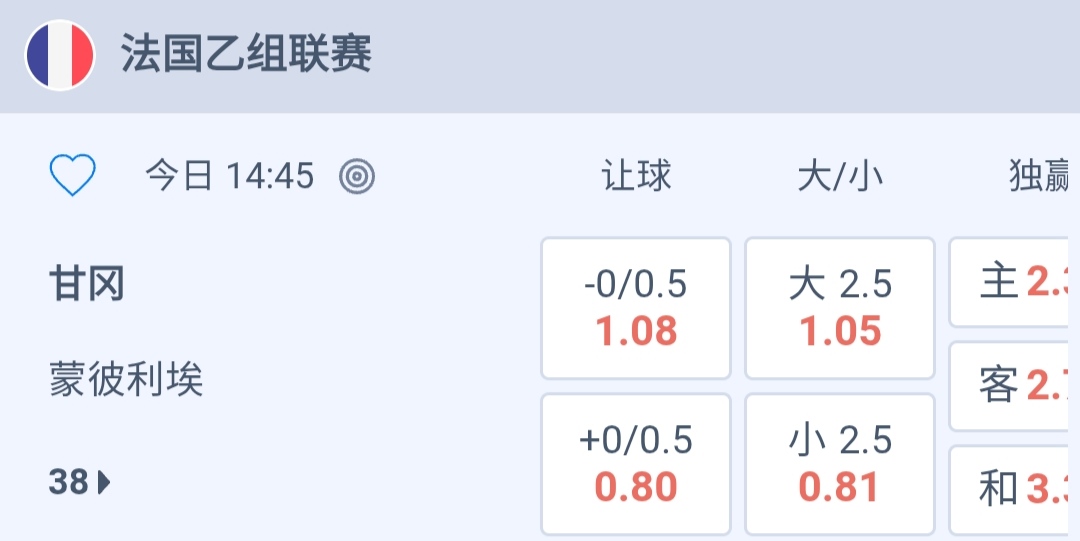
Task: Bet on 小 2.5 at 0.81
Action: click(840, 464)
